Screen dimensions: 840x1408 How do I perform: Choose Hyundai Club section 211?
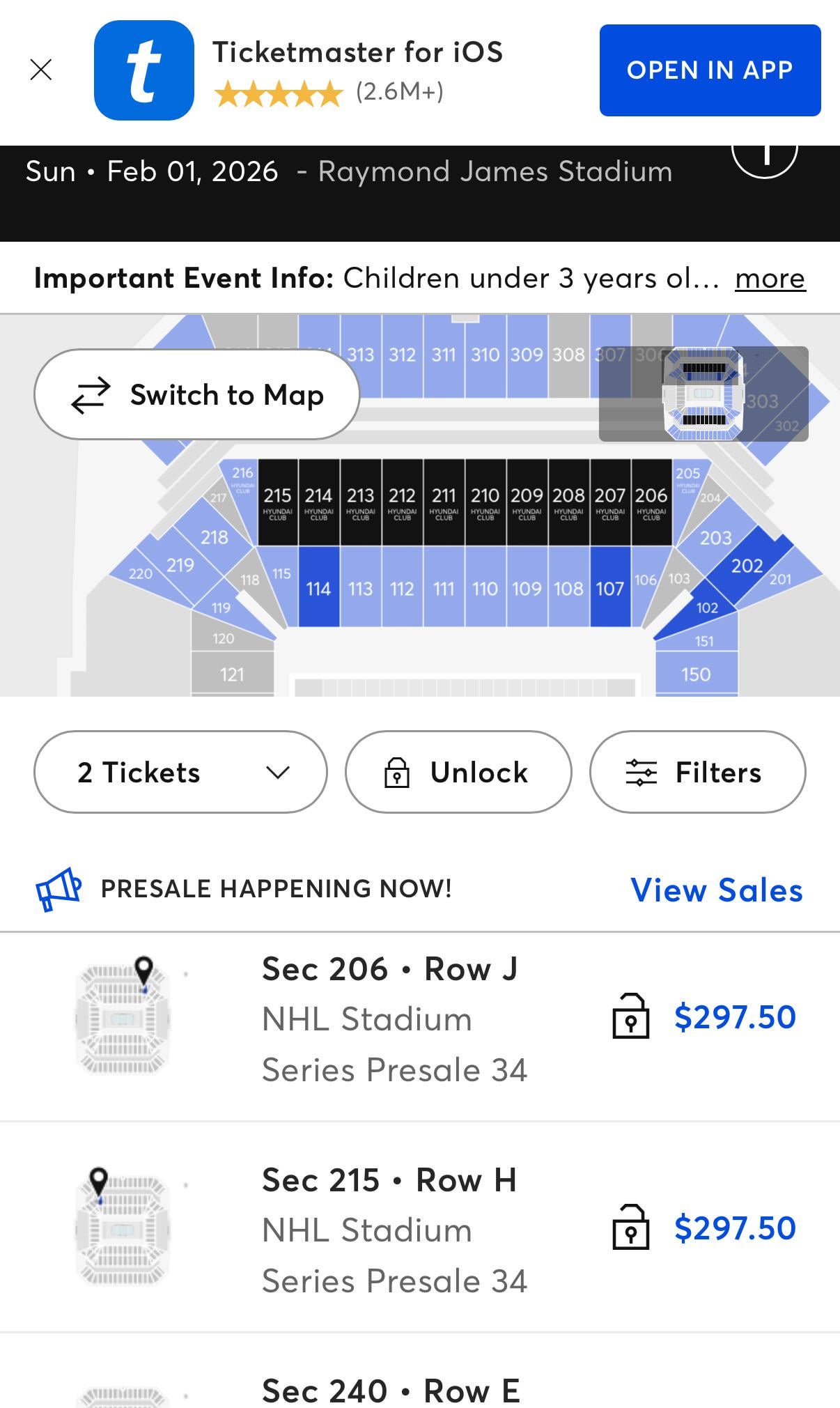coord(444,502)
